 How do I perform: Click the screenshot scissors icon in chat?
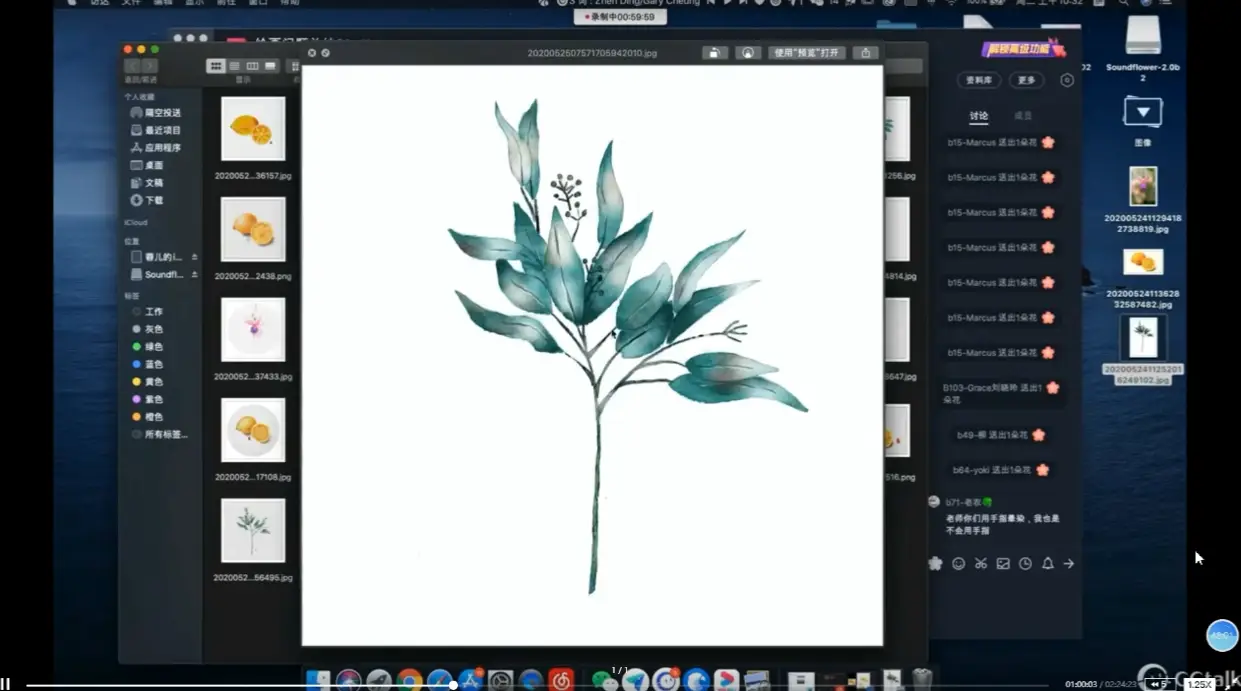click(x=981, y=563)
